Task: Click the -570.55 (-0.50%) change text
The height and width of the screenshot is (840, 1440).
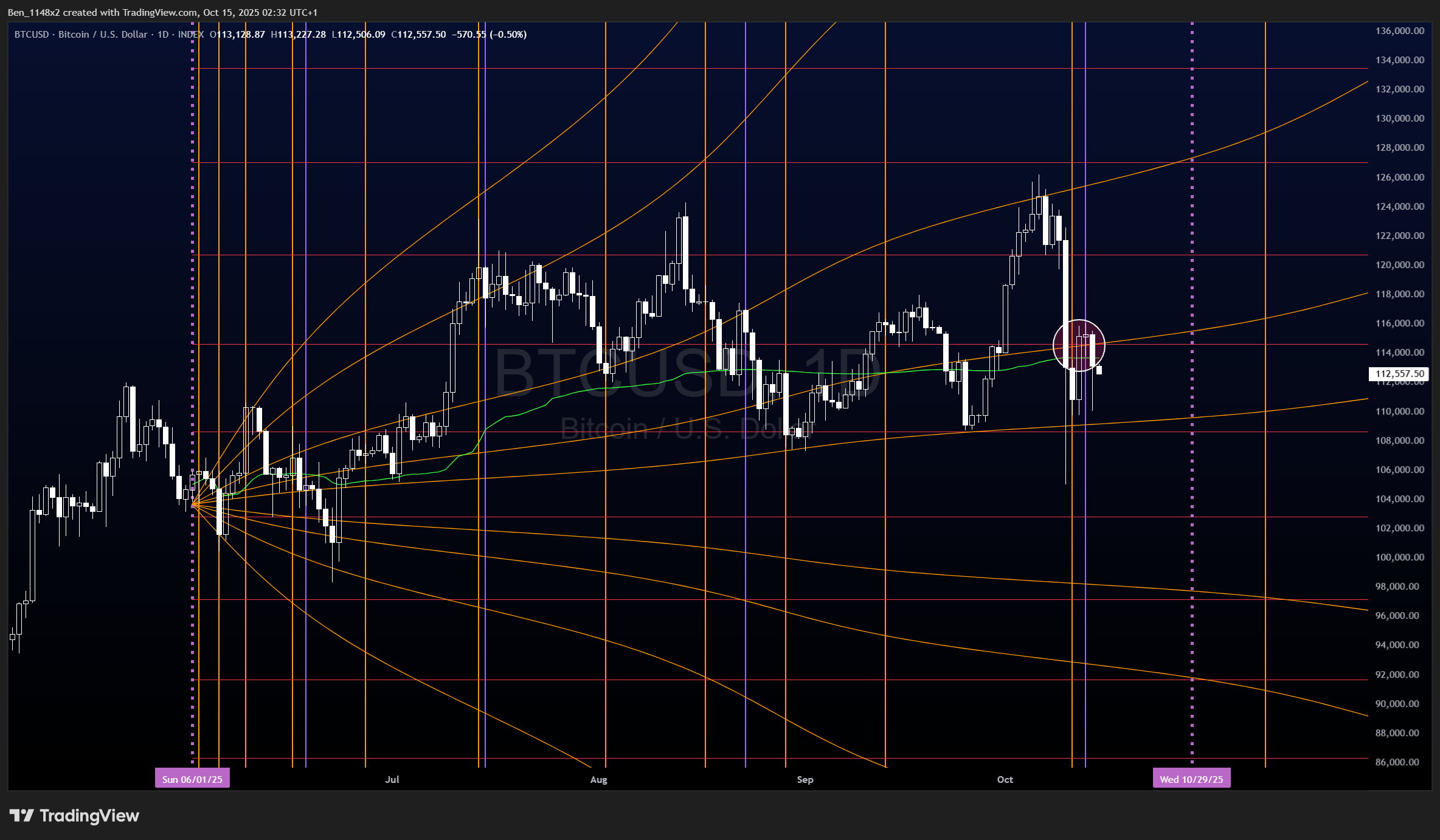Action: coord(489,35)
